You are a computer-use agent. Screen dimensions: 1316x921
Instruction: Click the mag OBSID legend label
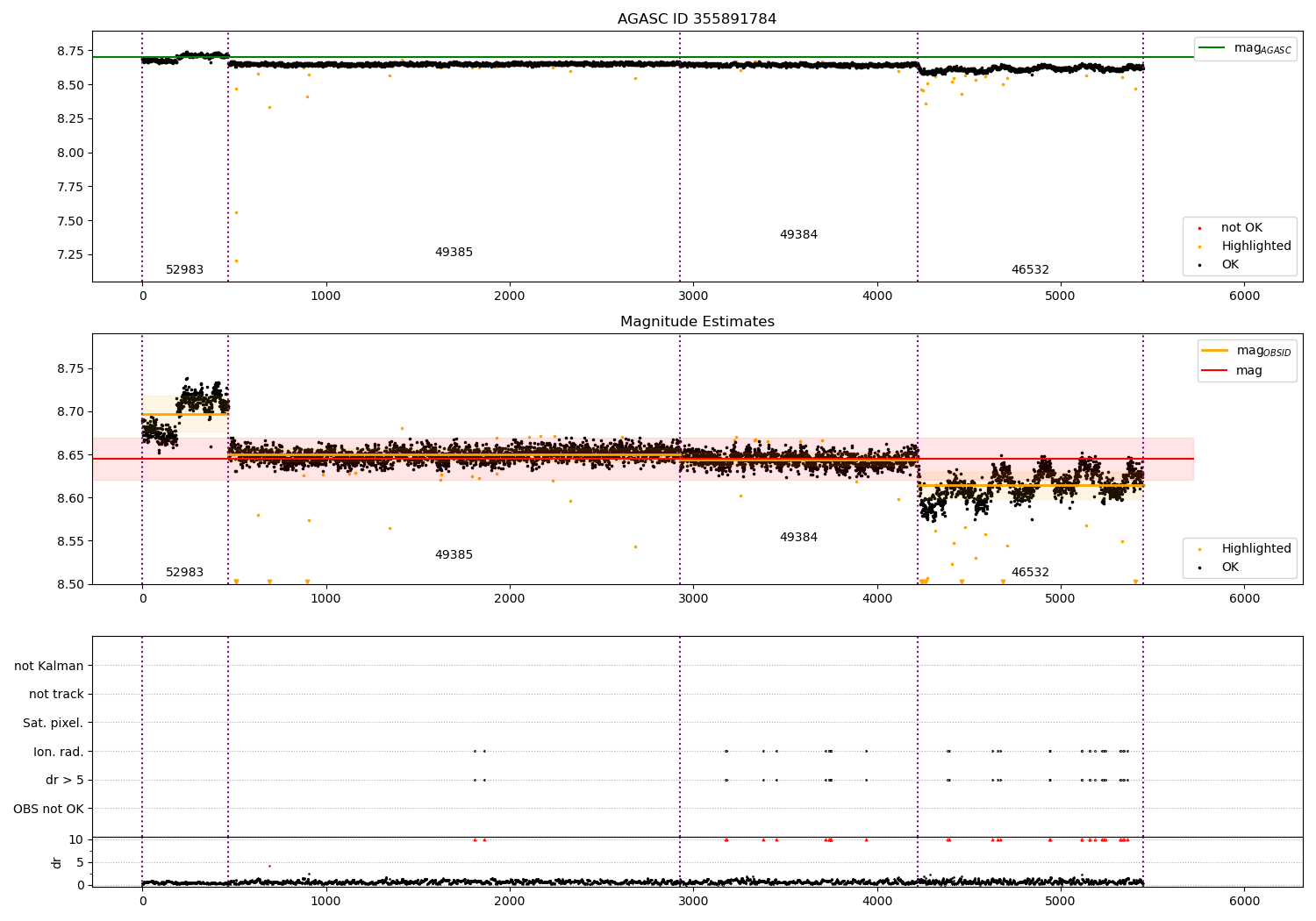1263,351
